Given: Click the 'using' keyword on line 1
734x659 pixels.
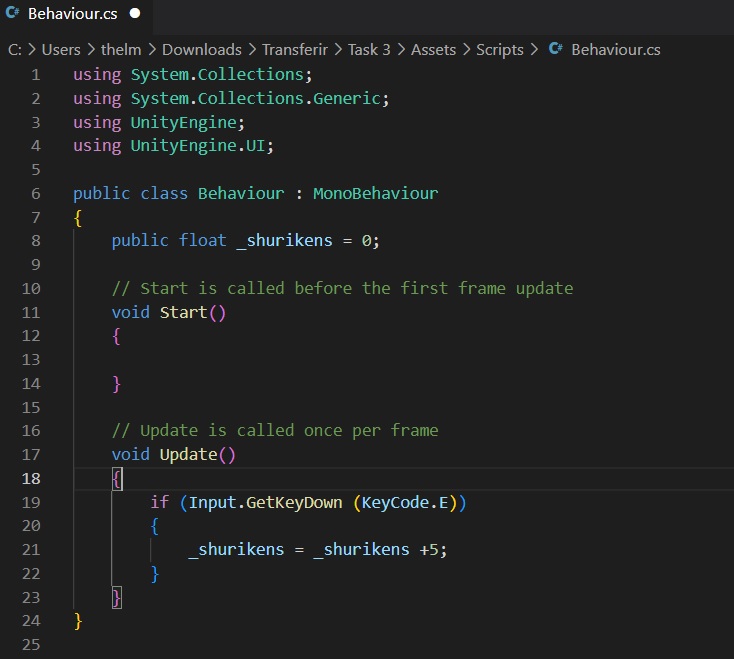Looking at the screenshot, I should point(97,75).
